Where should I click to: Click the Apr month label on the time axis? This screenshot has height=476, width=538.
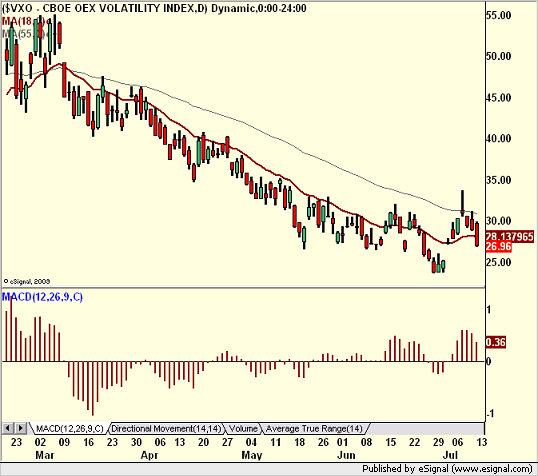[x=150, y=455]
